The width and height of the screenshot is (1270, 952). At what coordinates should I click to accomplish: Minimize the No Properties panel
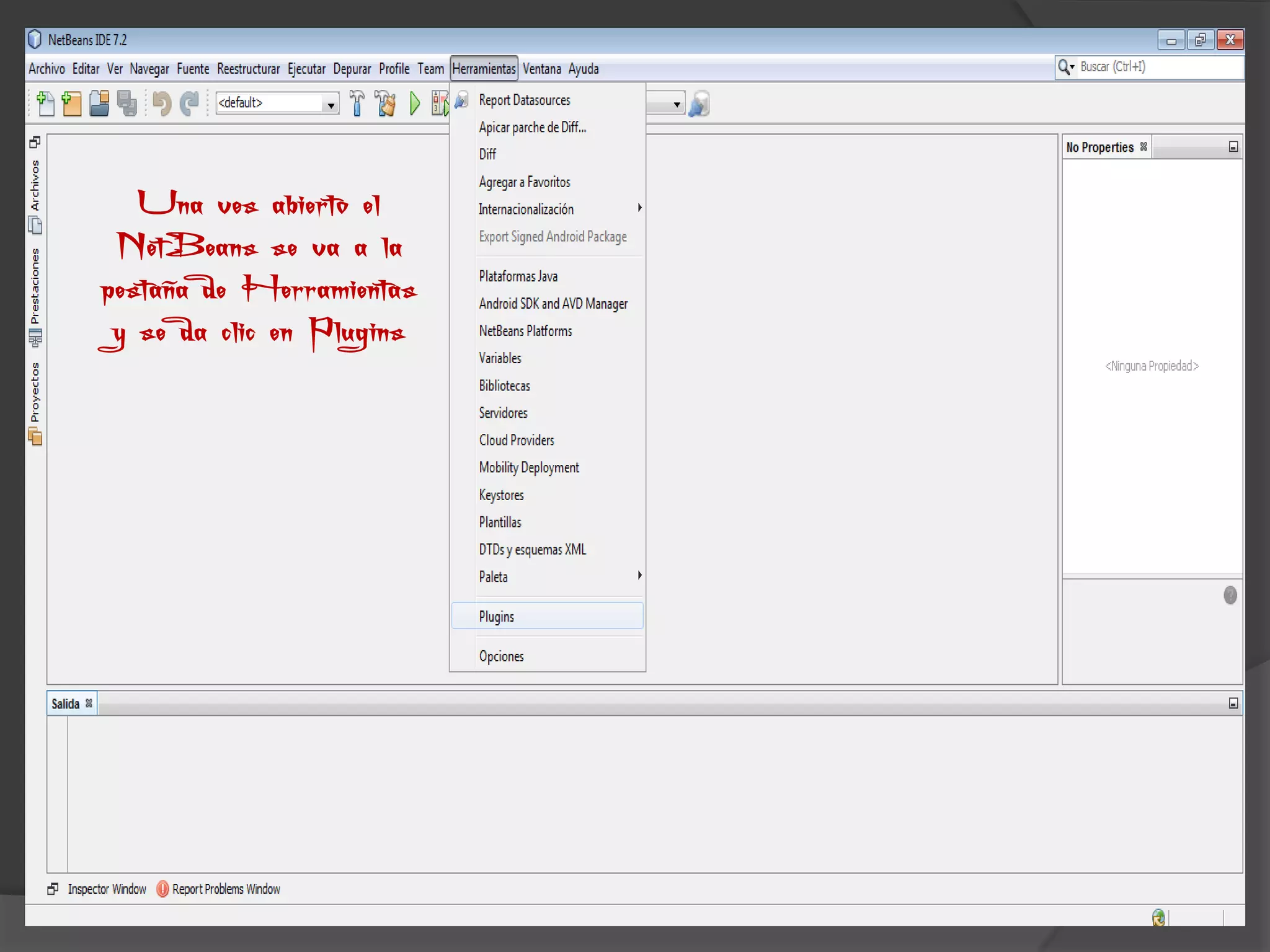1233,147
